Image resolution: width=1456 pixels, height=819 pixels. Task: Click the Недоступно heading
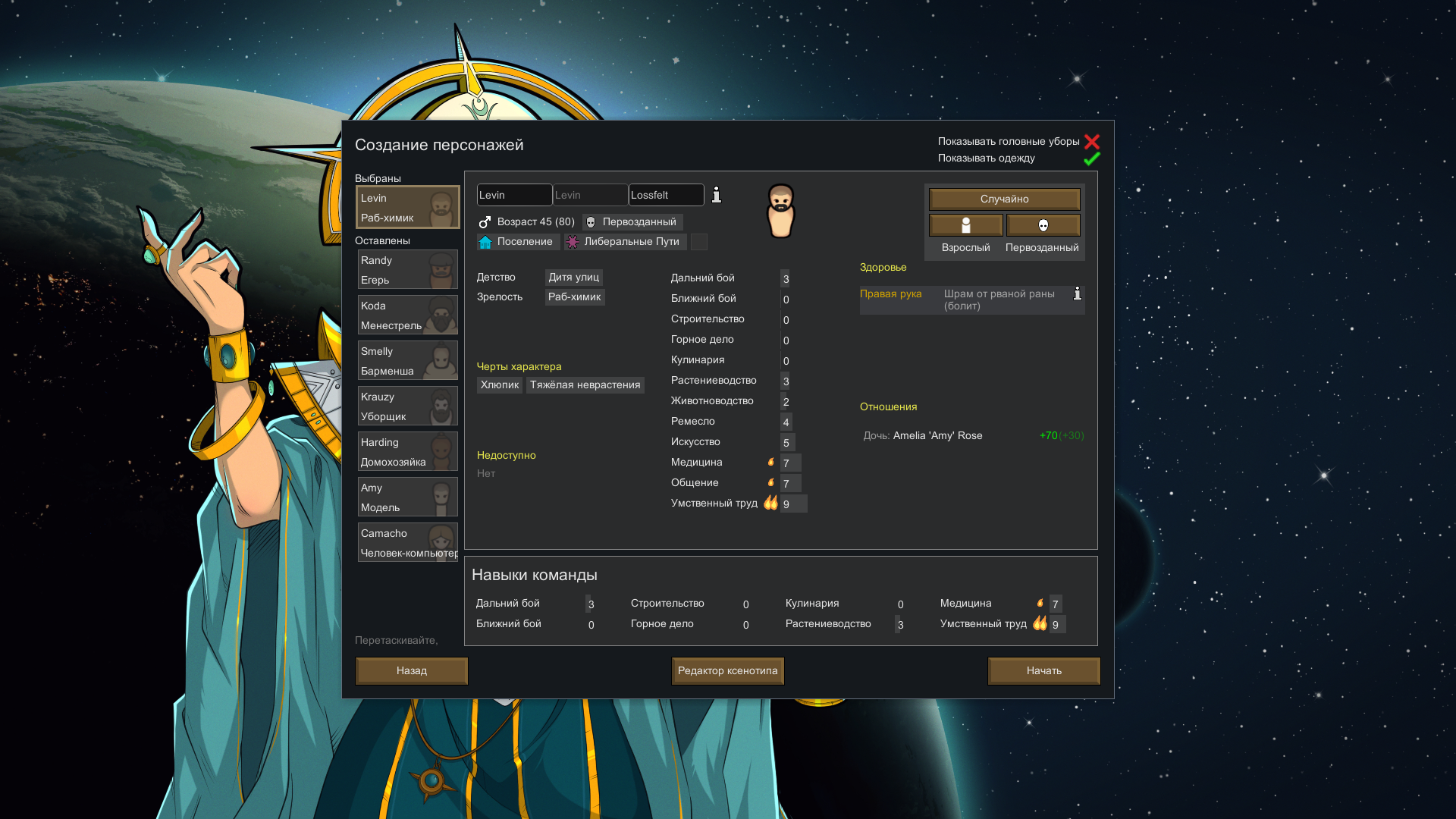click(507, 456)
